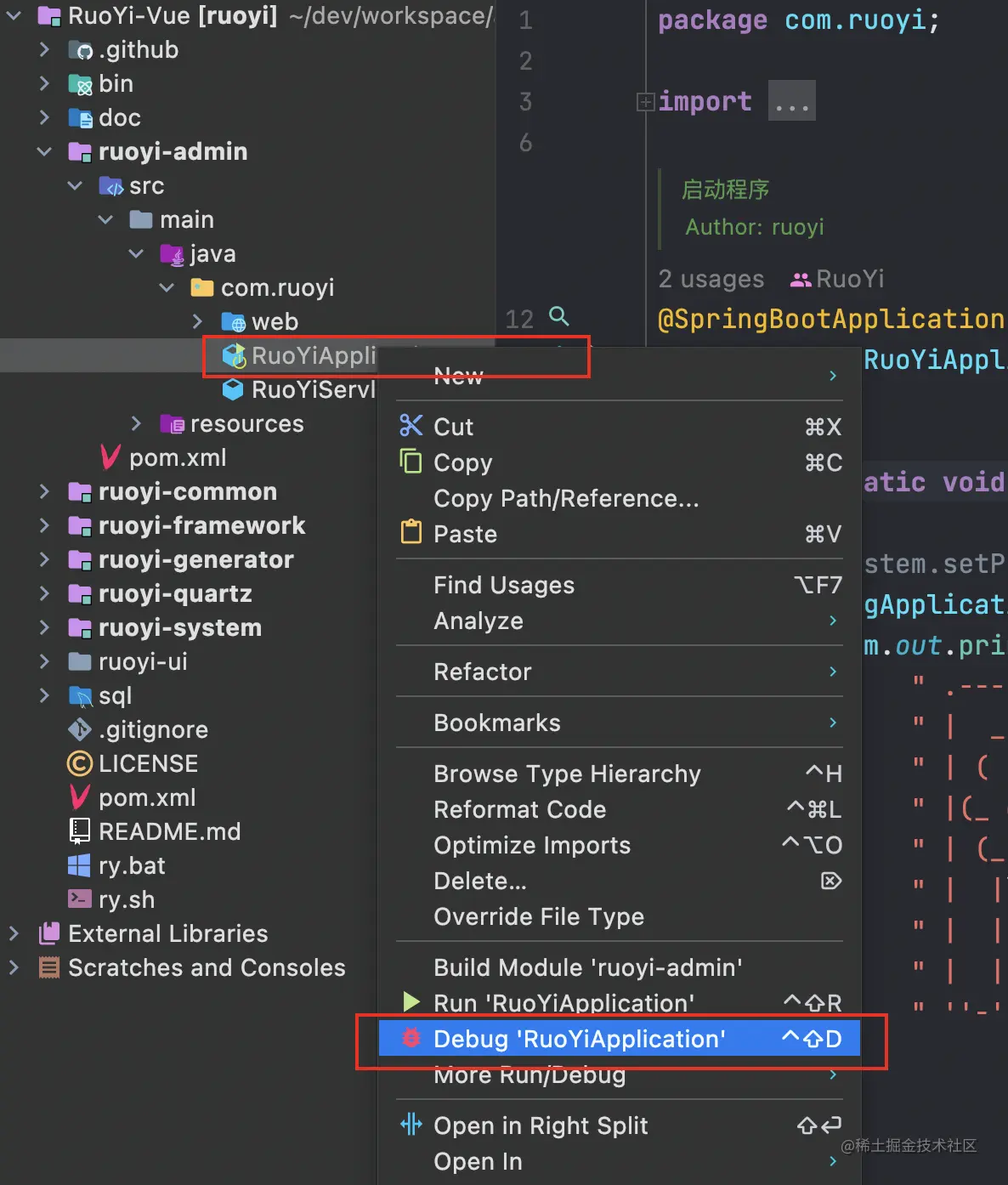
Task: Select Reformat Code menu entry
Action: click(519, 809)
